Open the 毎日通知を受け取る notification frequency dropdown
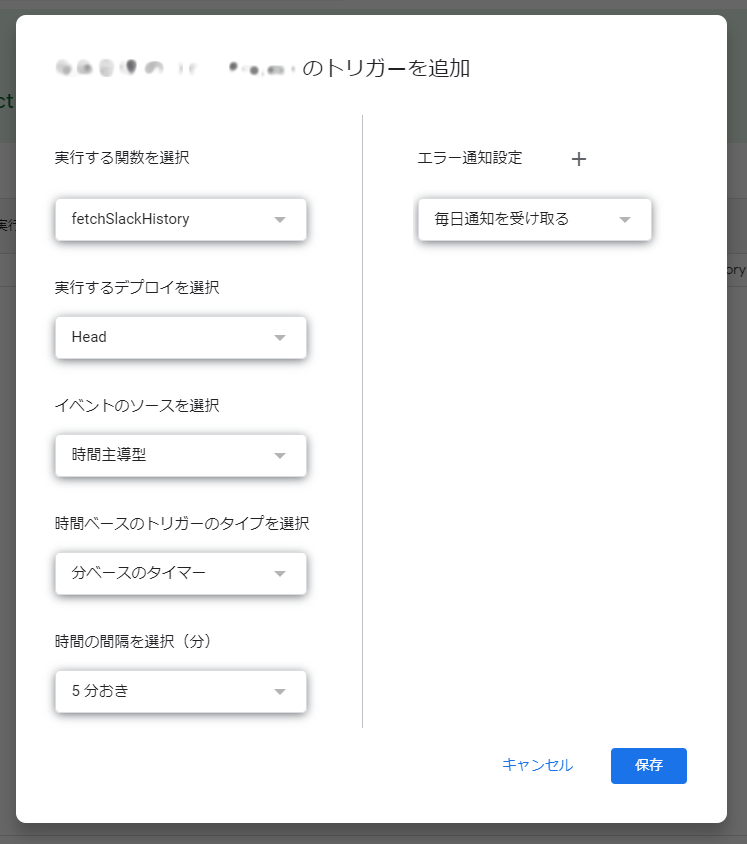This screenshot has height=844, width=747. pyautogui.click(x=520, y=219)
